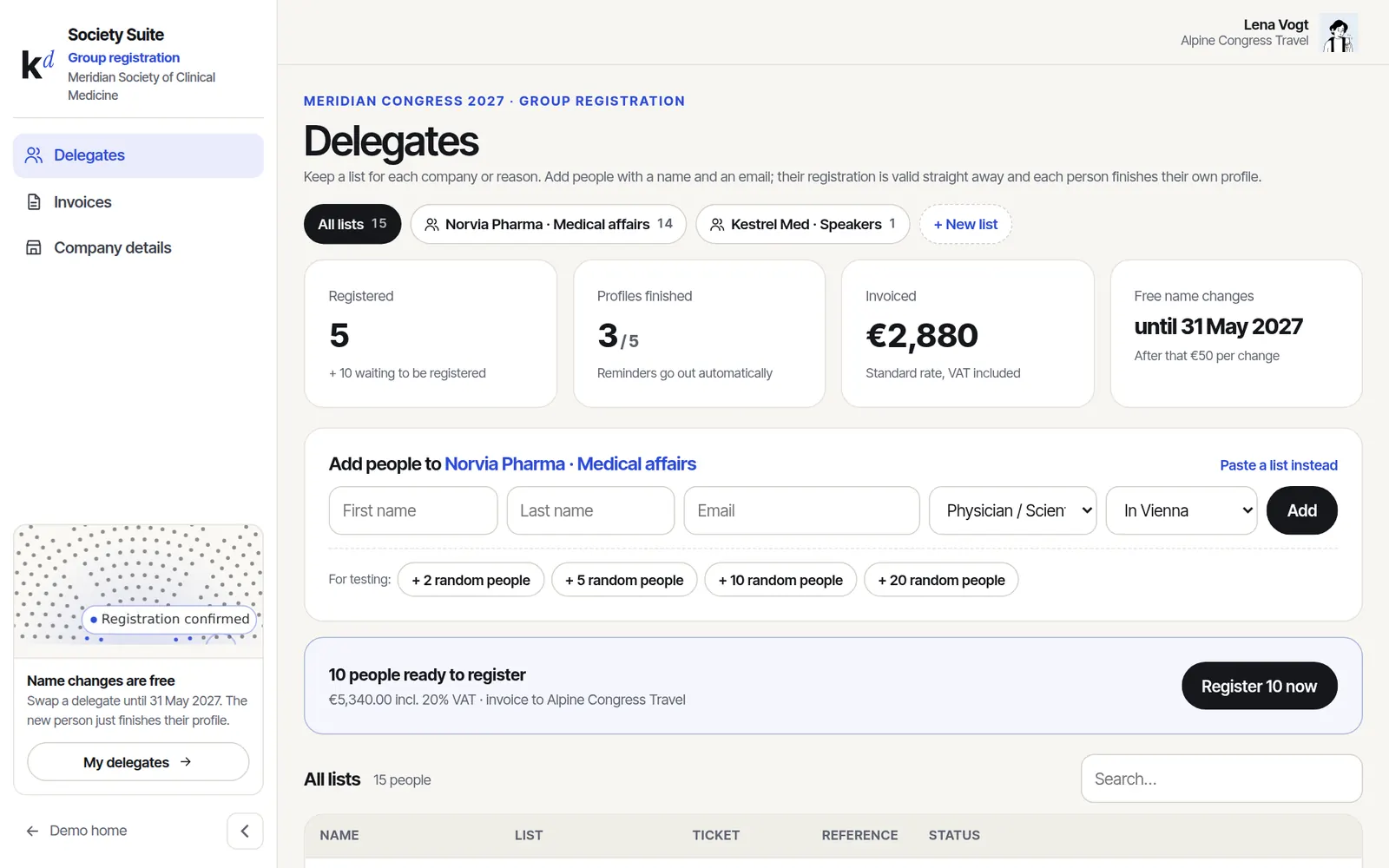
Task: Click the back arrow next to Demo home
Action: 33,831
